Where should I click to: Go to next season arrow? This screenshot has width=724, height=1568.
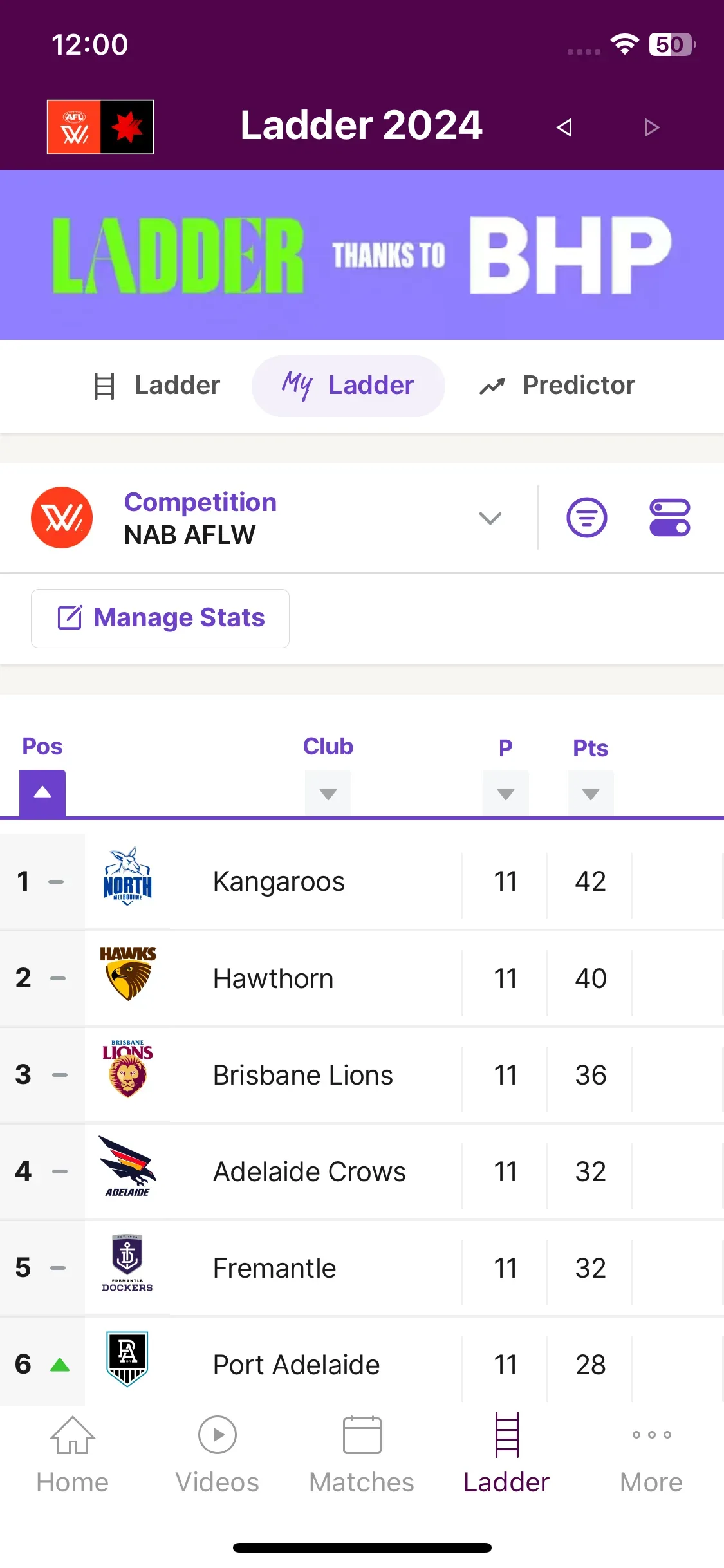coord(651,127)
